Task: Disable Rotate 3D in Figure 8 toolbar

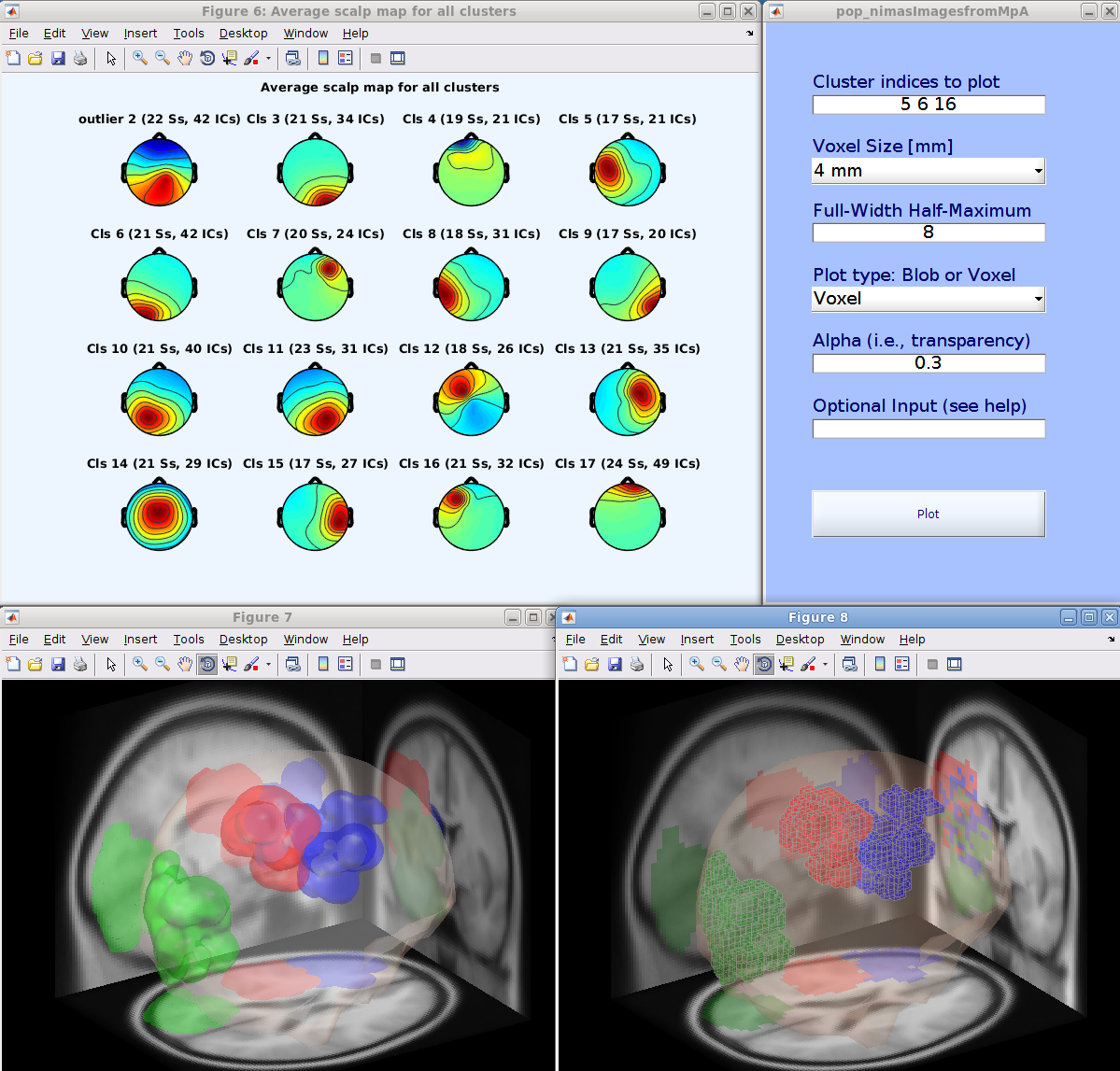Action: [x=764, y=664]
